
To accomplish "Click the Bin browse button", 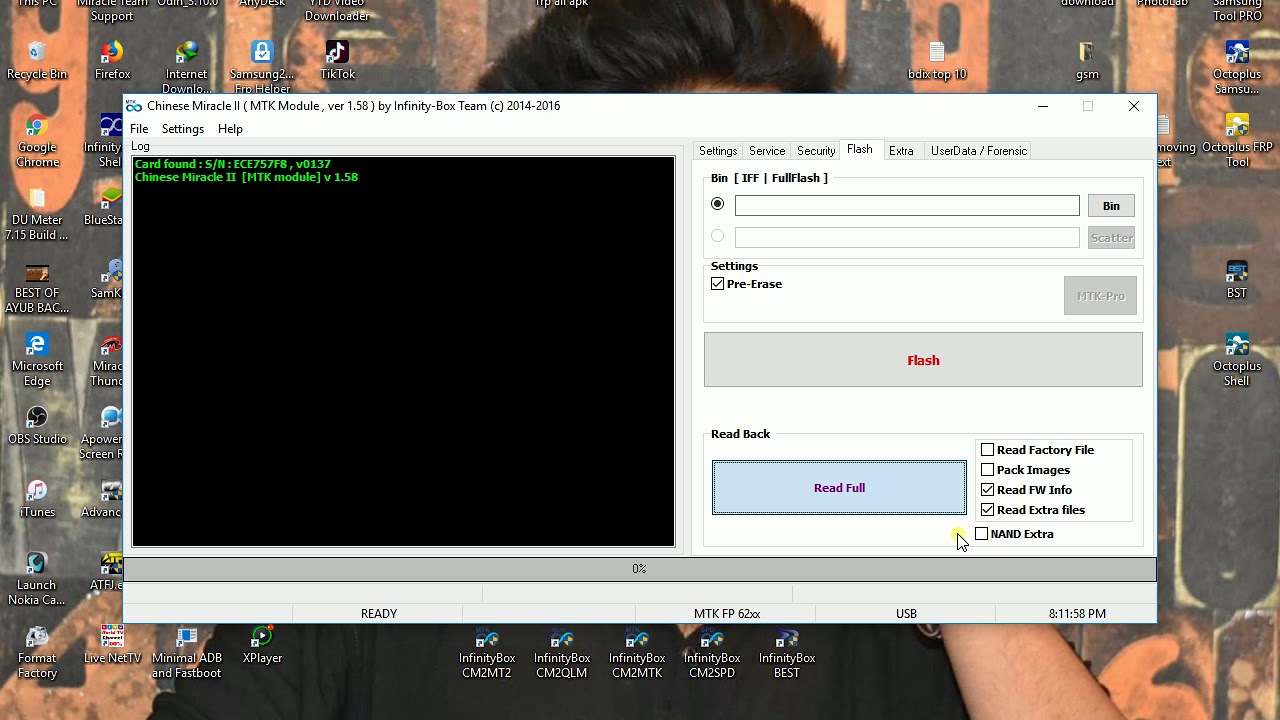I will click(1111, 205).
